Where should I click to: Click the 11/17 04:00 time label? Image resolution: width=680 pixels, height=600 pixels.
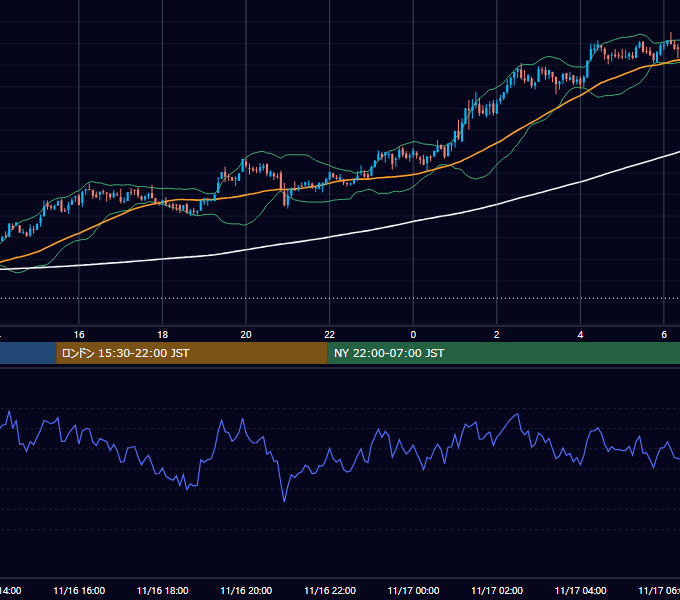(x=581, y=591)
